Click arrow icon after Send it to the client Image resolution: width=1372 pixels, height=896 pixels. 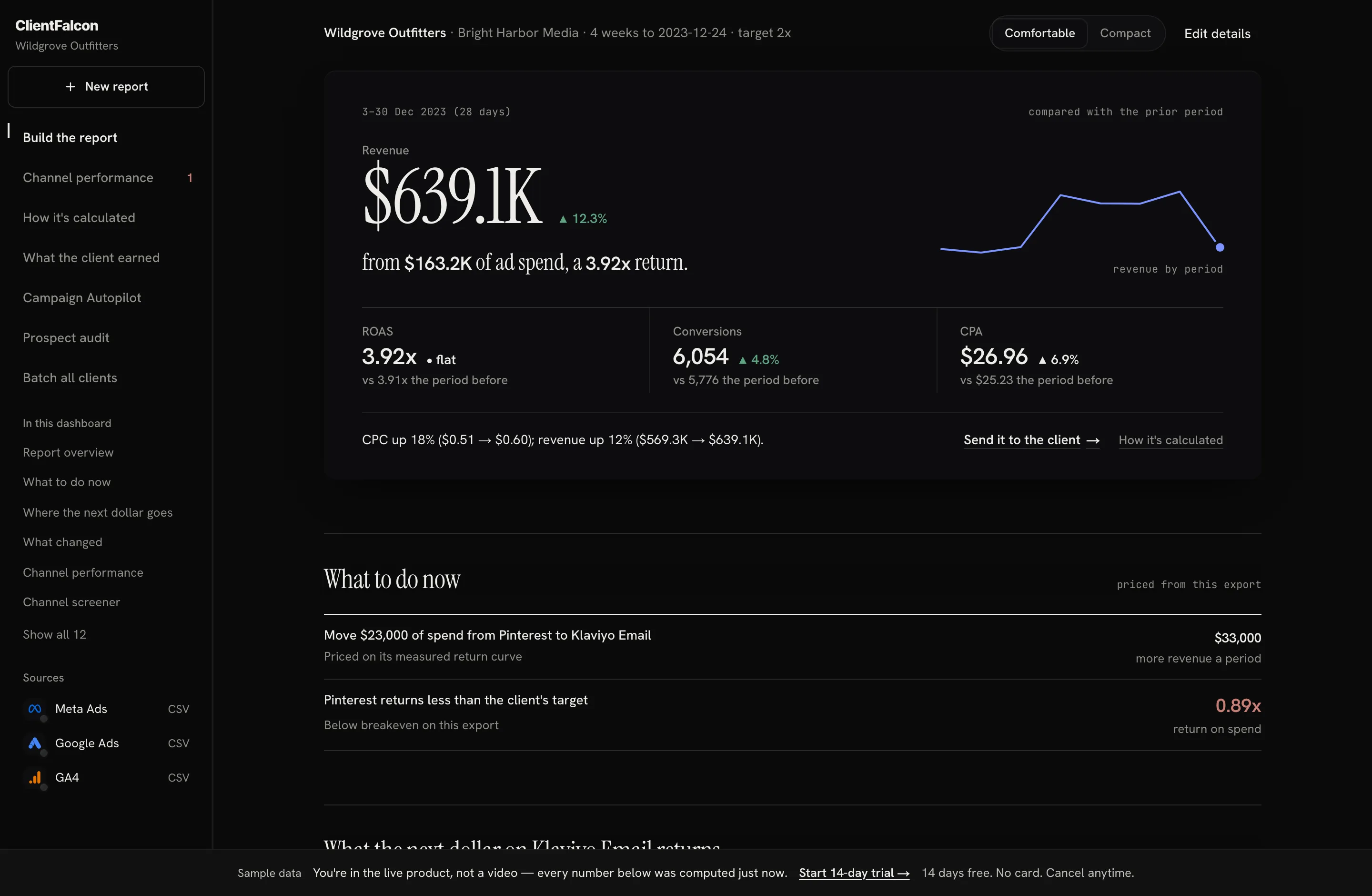click(x=1092, y=440)
